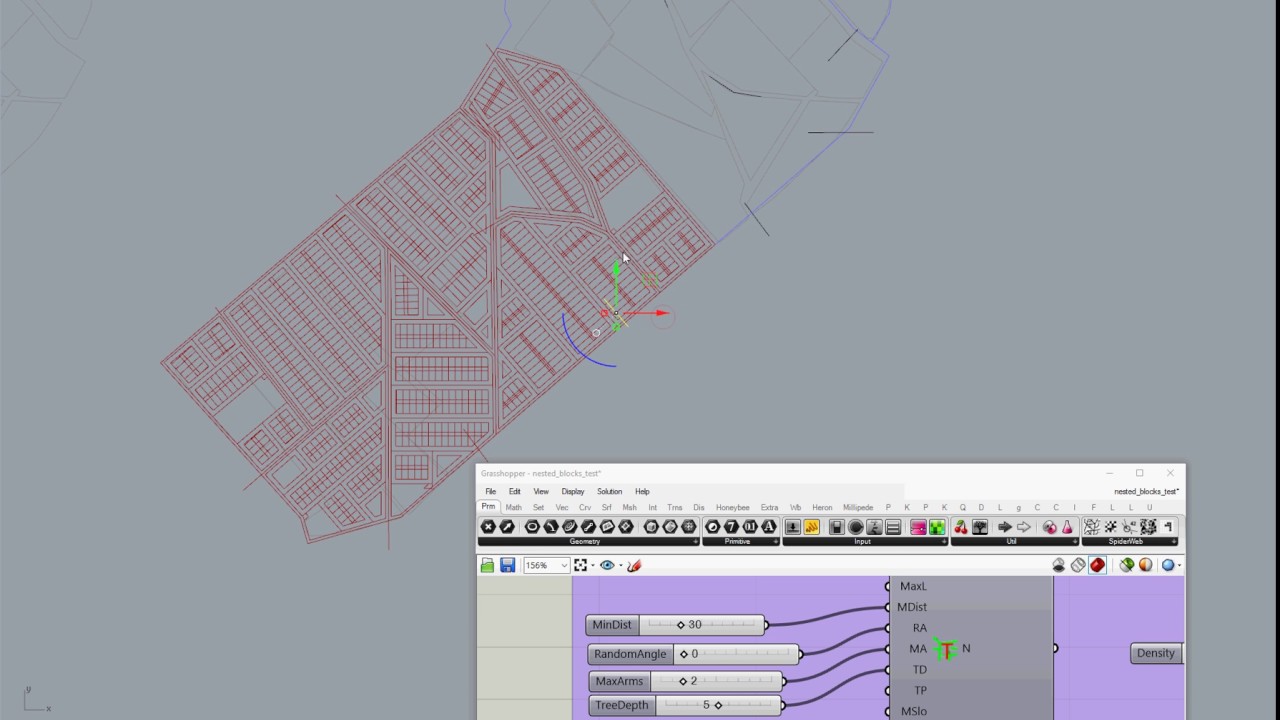Choose the Boolean primitive parameter icon
1280x720 pixels.
[712, 527]
